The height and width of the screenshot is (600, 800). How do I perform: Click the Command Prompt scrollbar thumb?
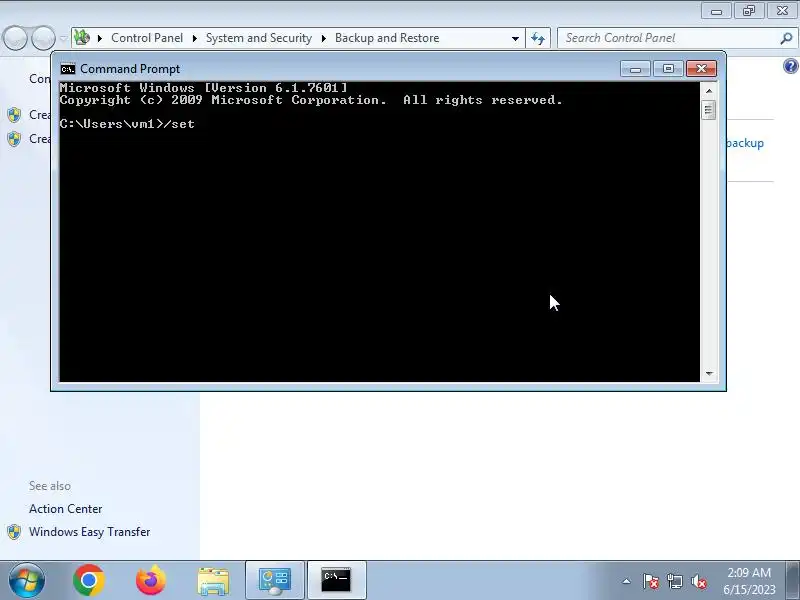tap(709, 110)
